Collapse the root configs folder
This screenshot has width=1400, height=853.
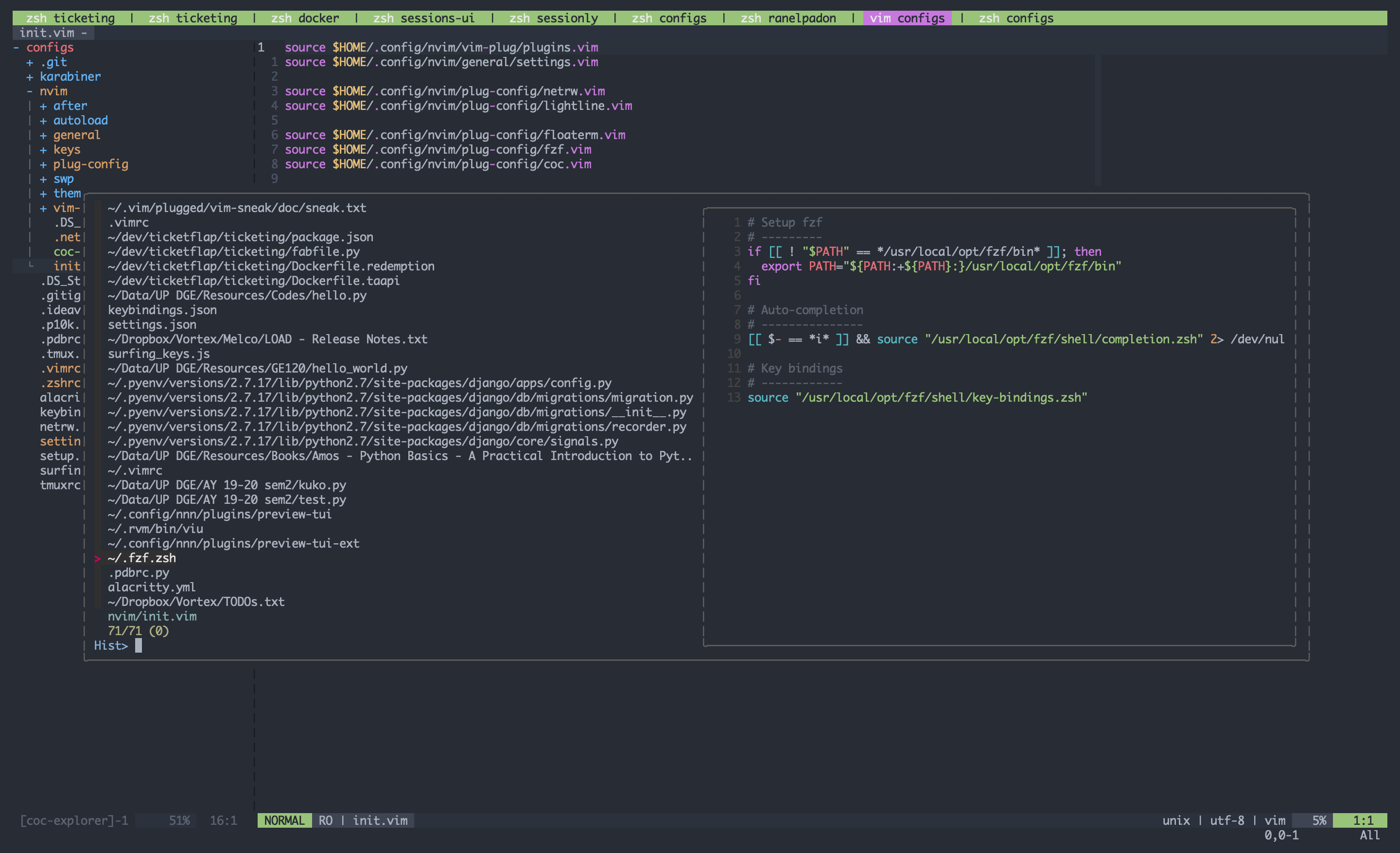[x=16, y=48]
